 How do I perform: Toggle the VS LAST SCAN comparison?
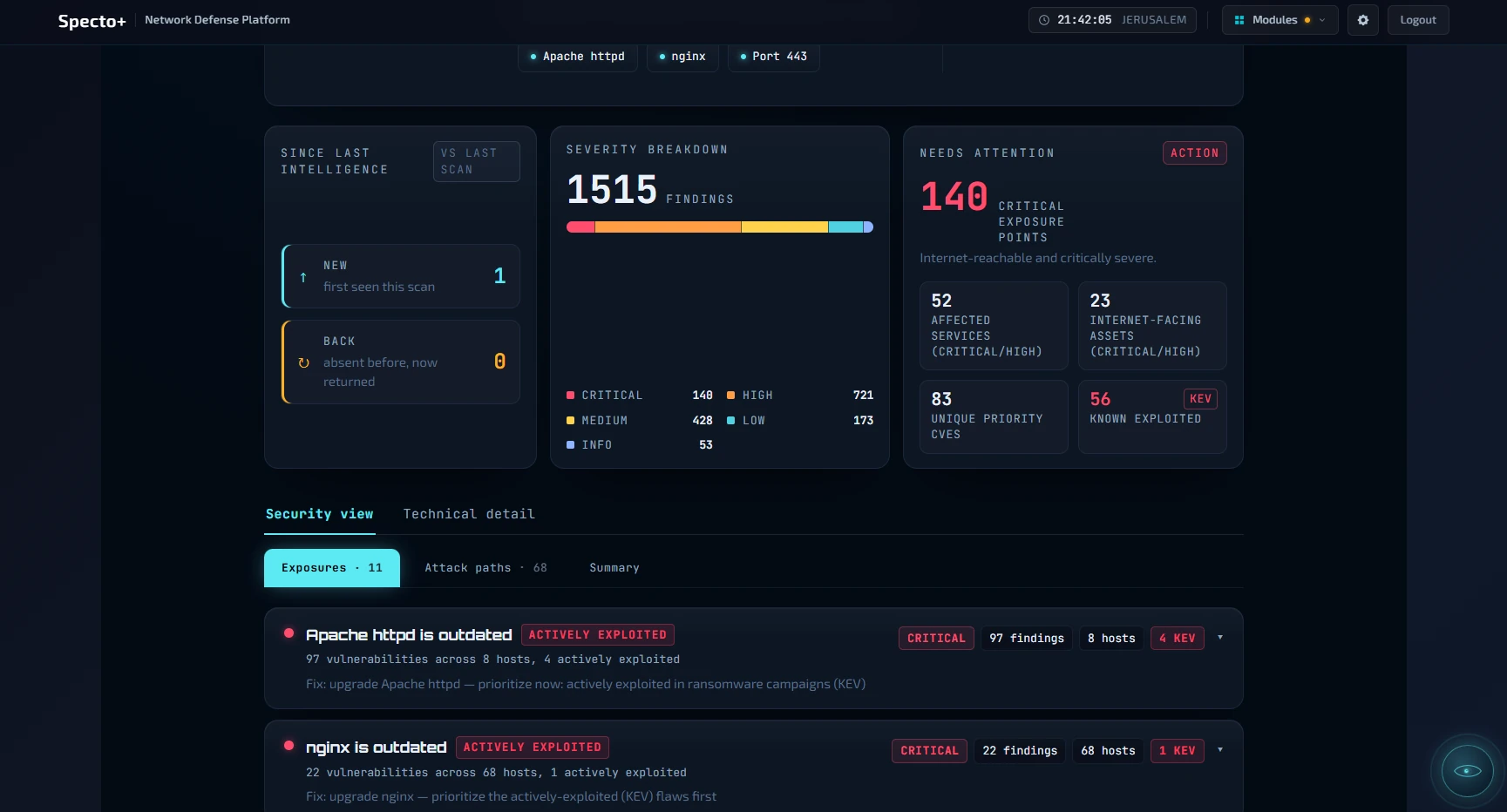(477, 161)
